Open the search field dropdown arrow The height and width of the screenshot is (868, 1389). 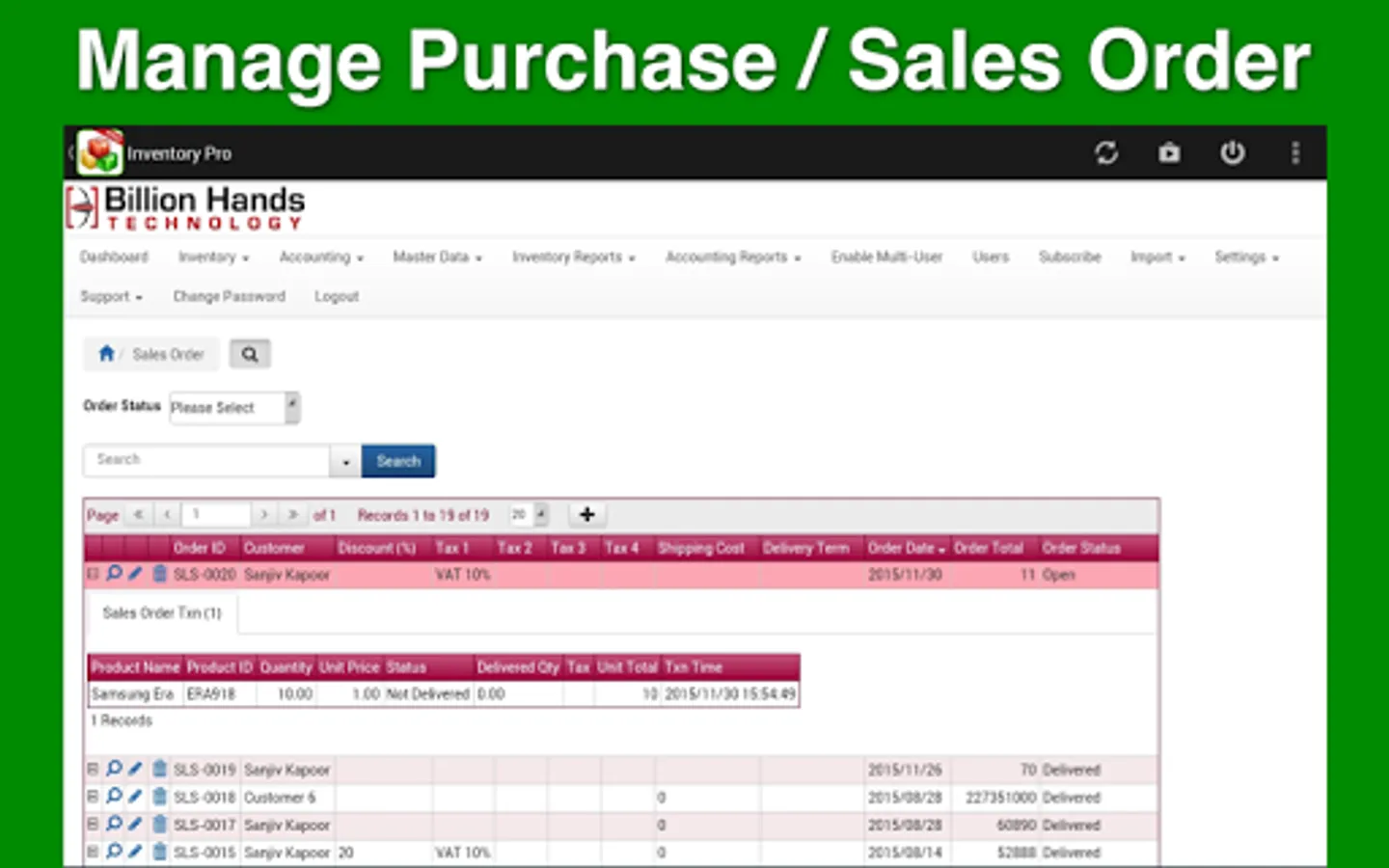pyautogui.click(x=345, y=461)
